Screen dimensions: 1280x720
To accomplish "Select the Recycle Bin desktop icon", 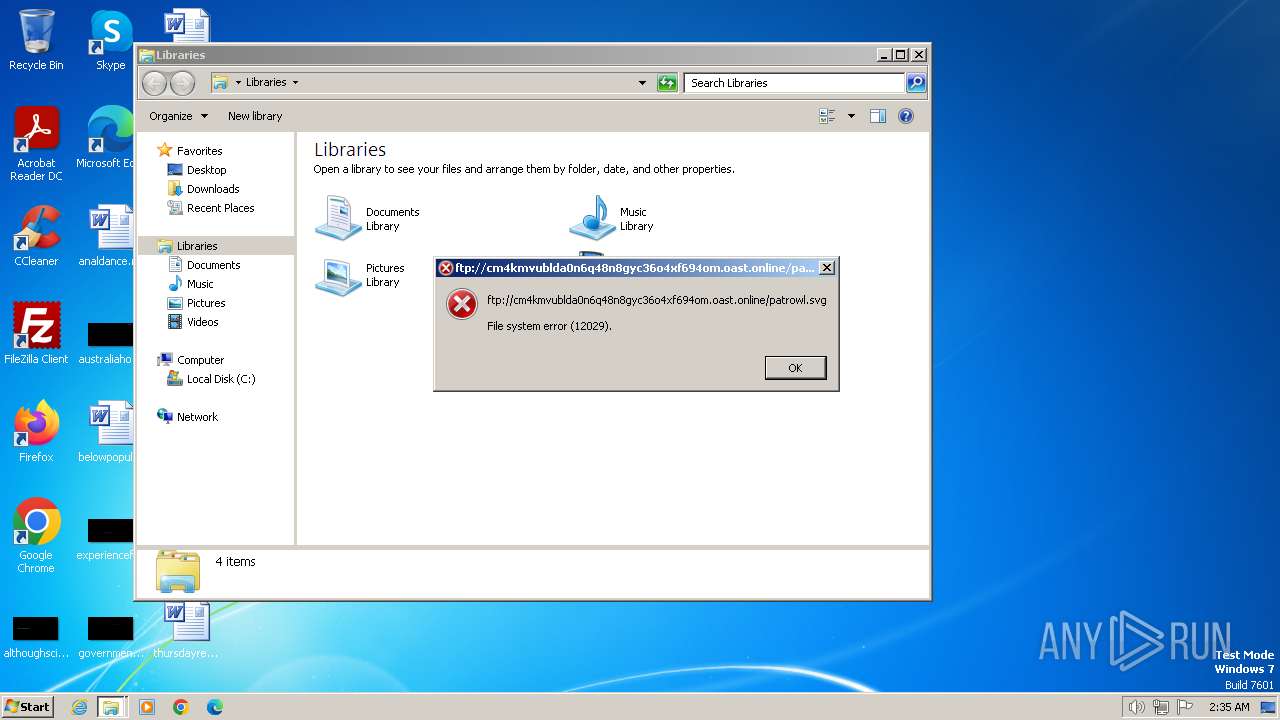I will pos(36,40).
